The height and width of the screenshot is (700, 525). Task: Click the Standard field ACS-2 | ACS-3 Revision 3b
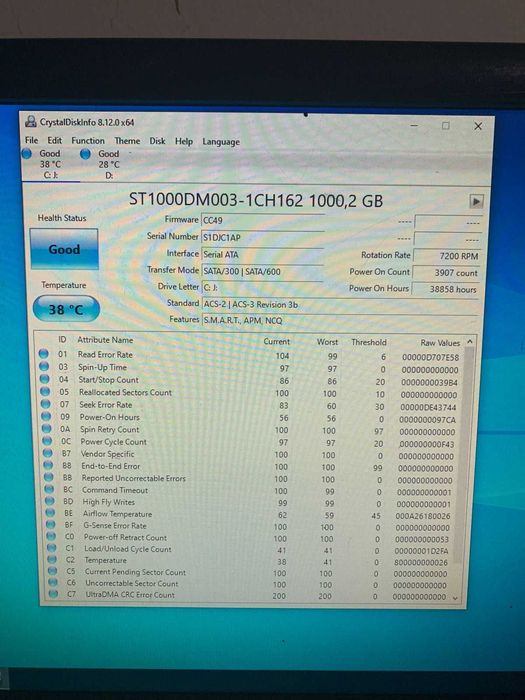pyautogui.click(x=339, y=304)
